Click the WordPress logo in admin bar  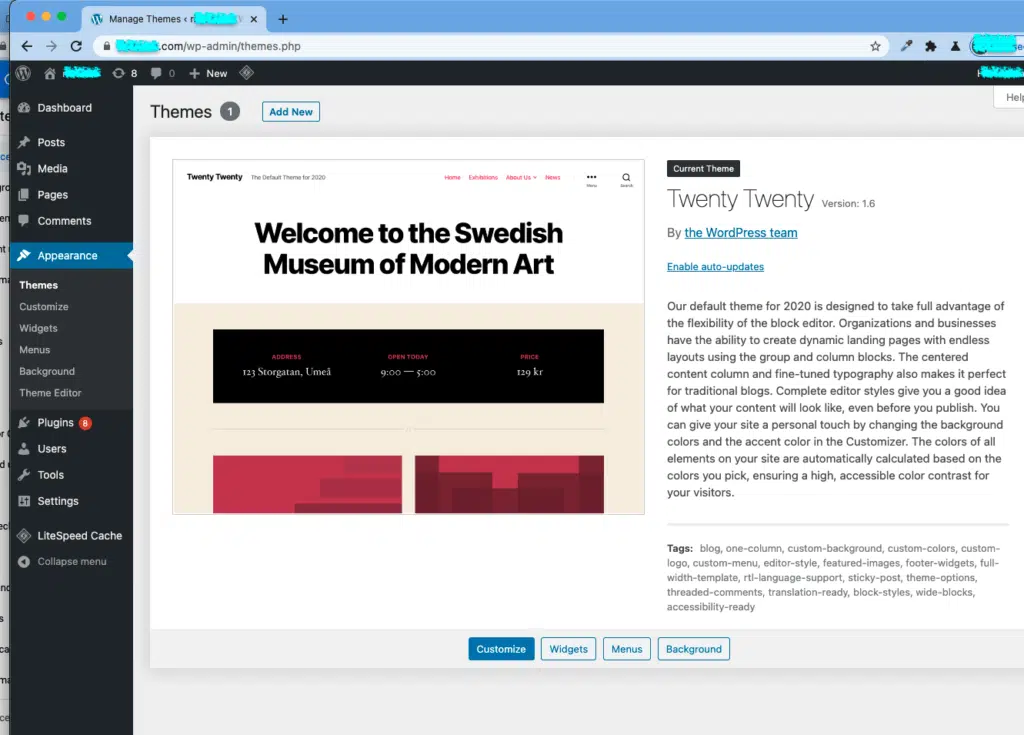(x=24, y=73)
